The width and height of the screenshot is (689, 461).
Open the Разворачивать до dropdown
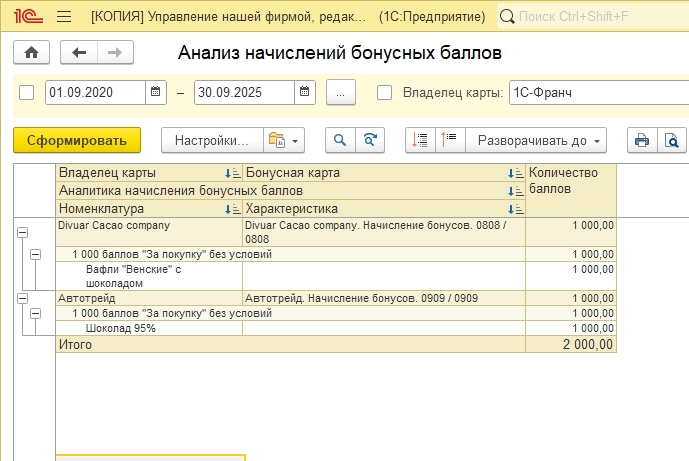(x=536, y=140)
